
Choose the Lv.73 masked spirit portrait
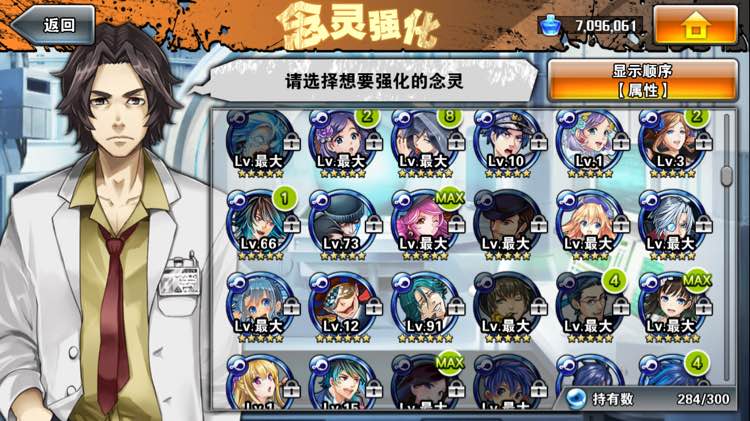coord(343,224)
